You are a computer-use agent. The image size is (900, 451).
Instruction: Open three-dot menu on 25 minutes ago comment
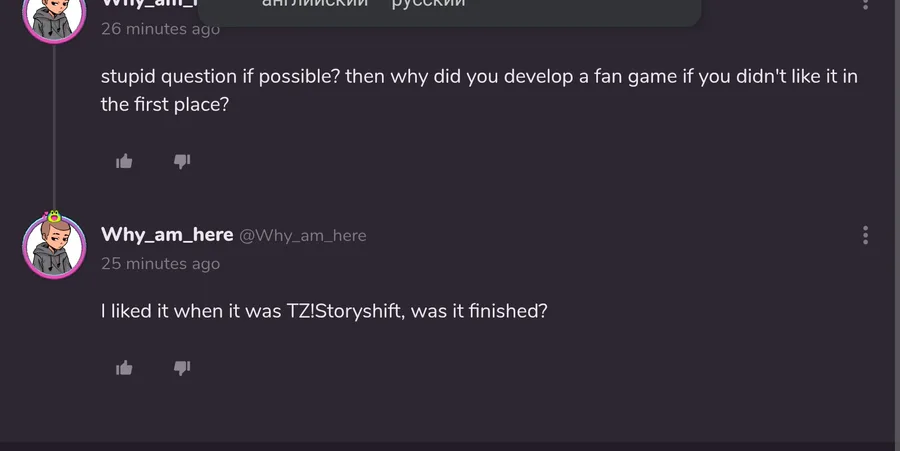click(x=866, y=235)
